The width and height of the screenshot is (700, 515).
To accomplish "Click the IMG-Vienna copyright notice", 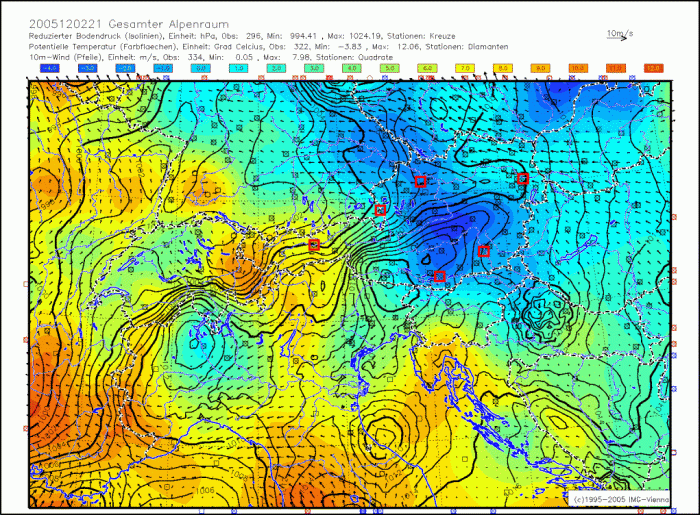I will tap(619, 497).
